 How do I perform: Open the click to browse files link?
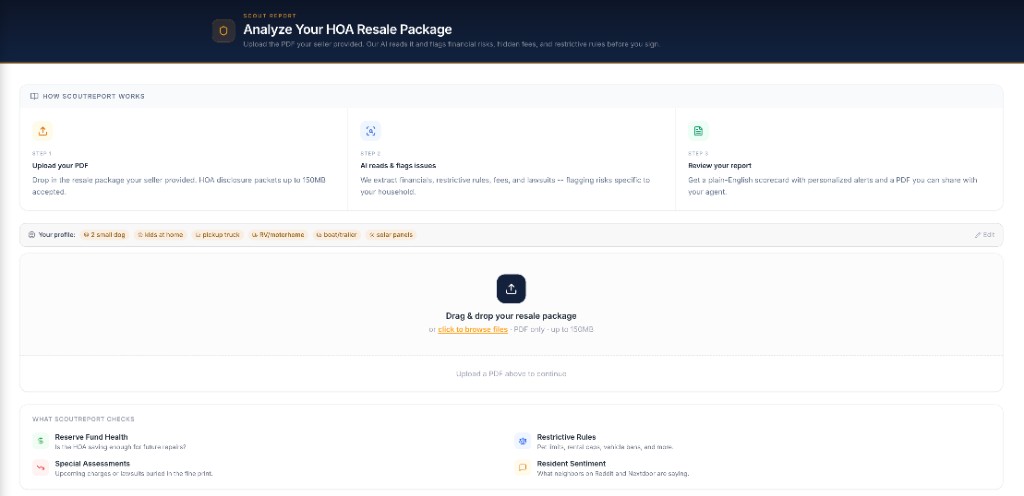pyautogui.click(x=473, y=330)
